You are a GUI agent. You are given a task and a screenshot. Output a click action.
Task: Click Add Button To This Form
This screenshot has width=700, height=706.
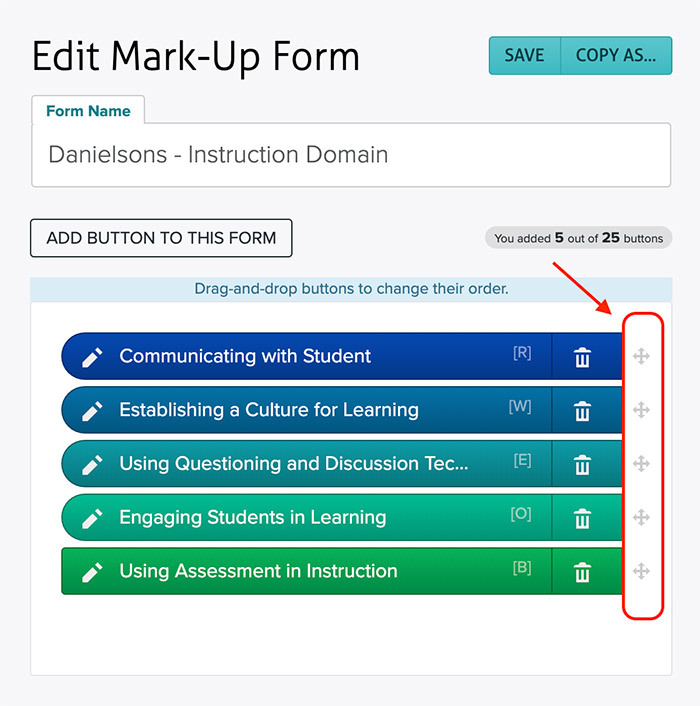(x=161, y=238)
